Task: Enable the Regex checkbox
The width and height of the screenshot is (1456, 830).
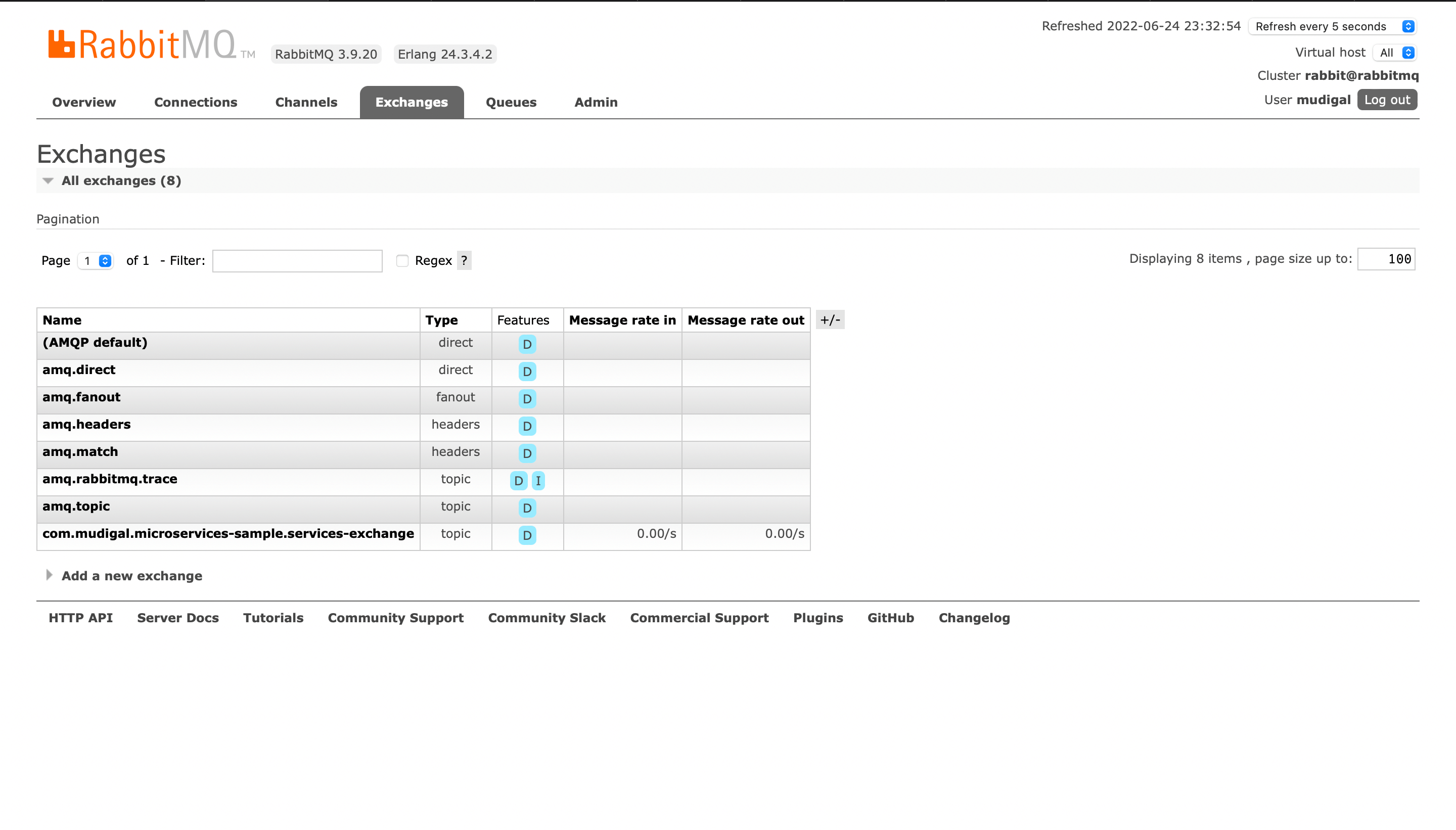Action: pyautogui.click(x=402, y=261)
